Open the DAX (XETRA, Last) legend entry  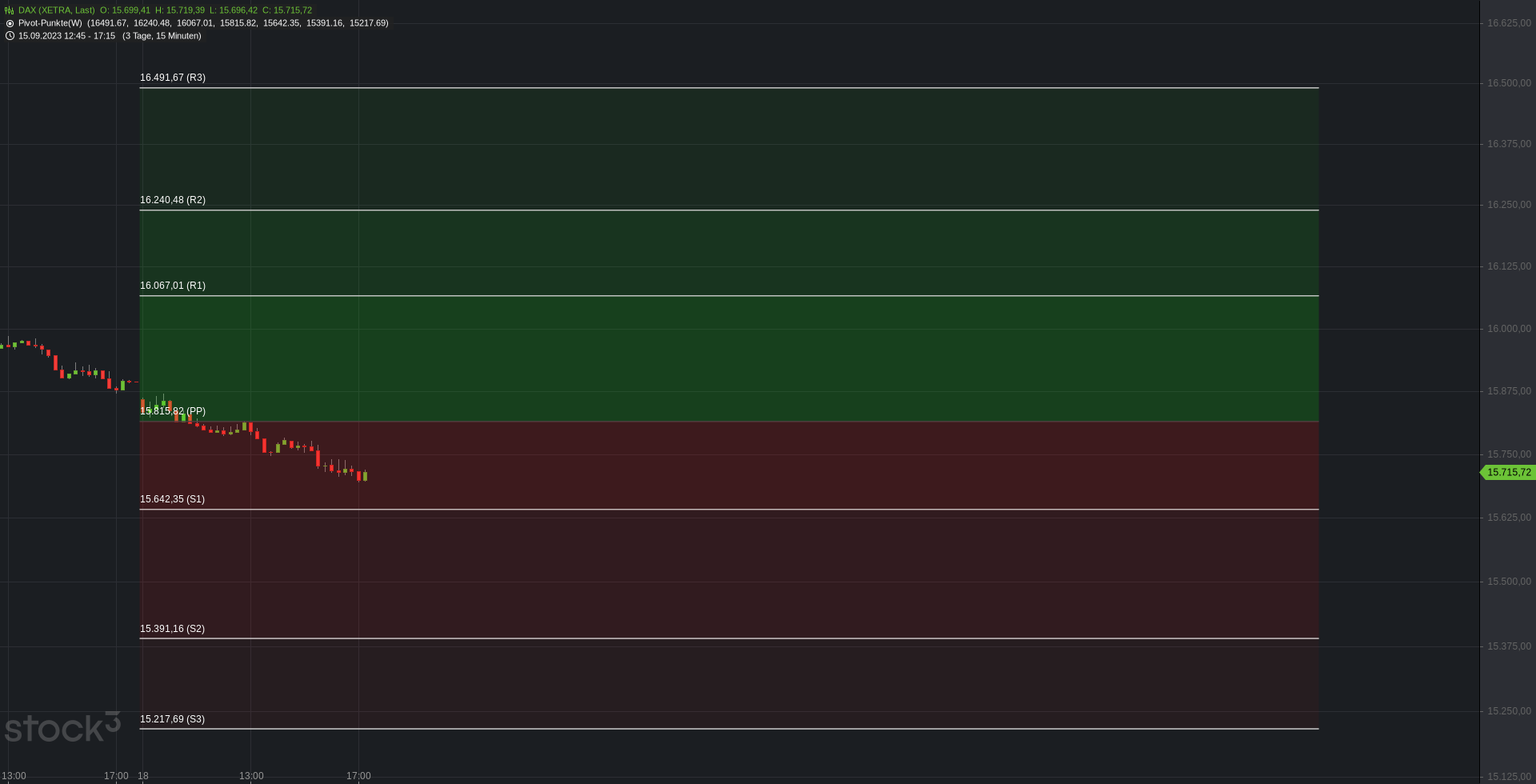pos(56,10)
